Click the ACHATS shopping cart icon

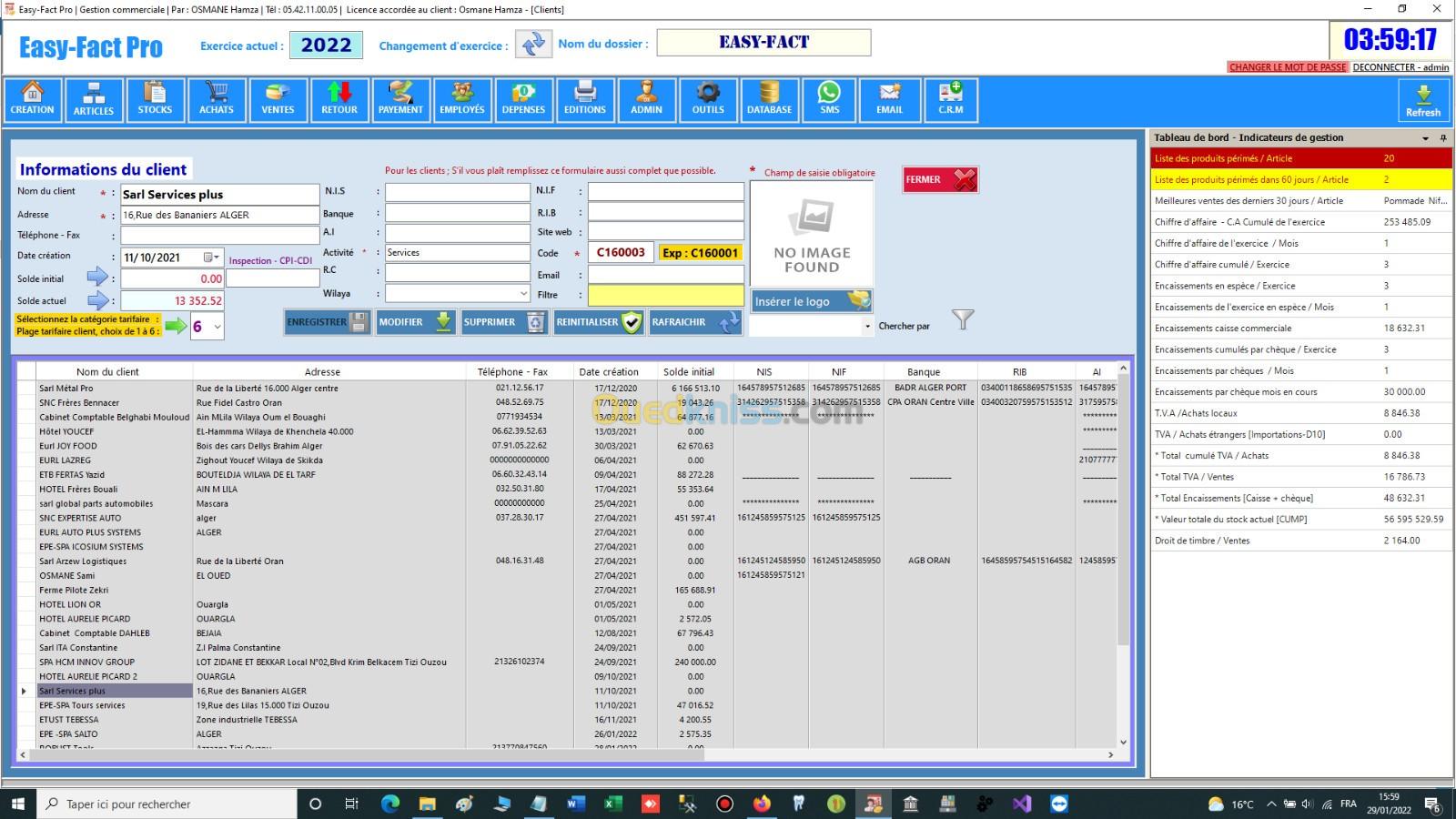(217, 99)
